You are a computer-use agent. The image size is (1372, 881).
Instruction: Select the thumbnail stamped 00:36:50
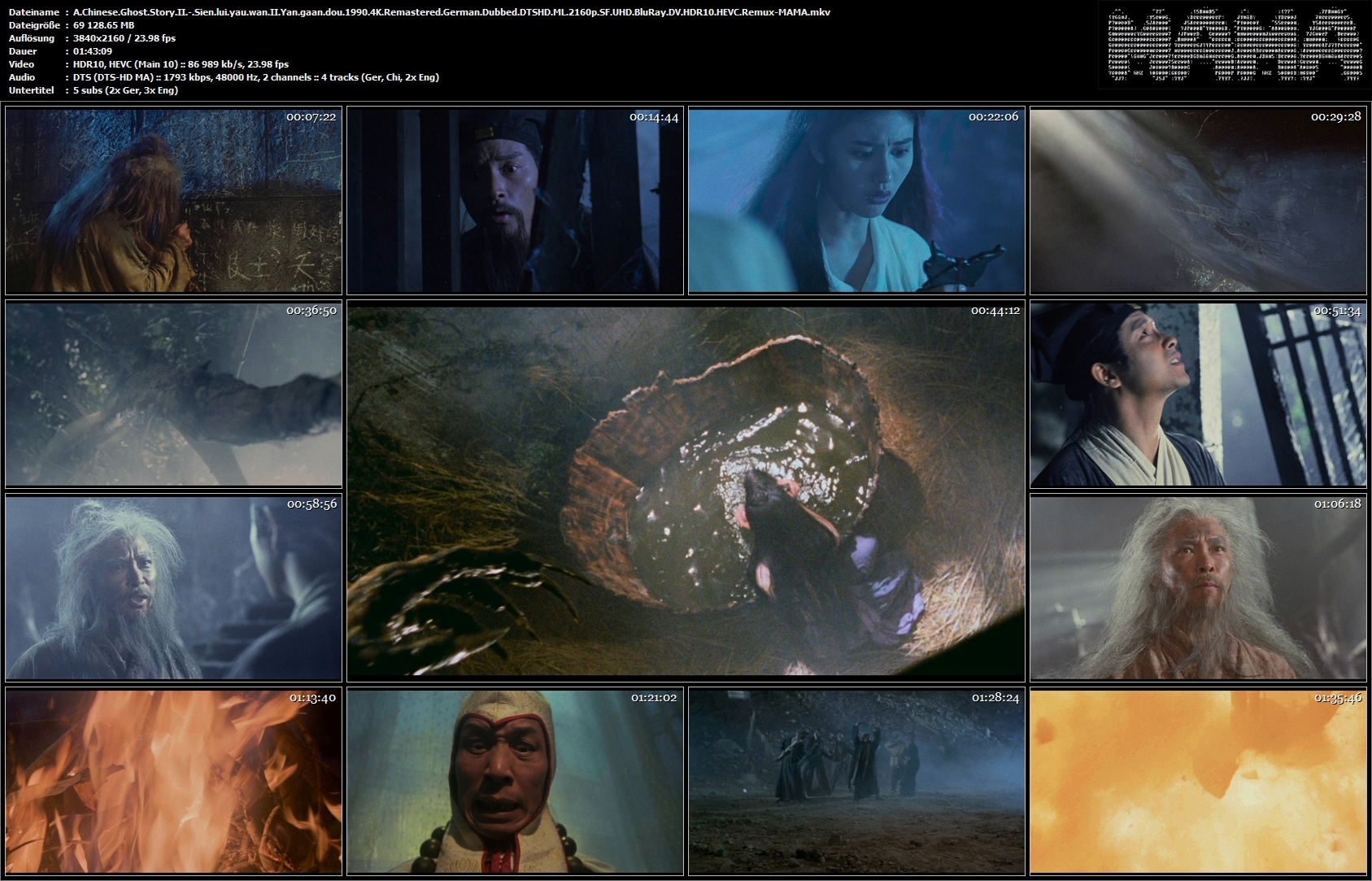(x=173, y=394)
